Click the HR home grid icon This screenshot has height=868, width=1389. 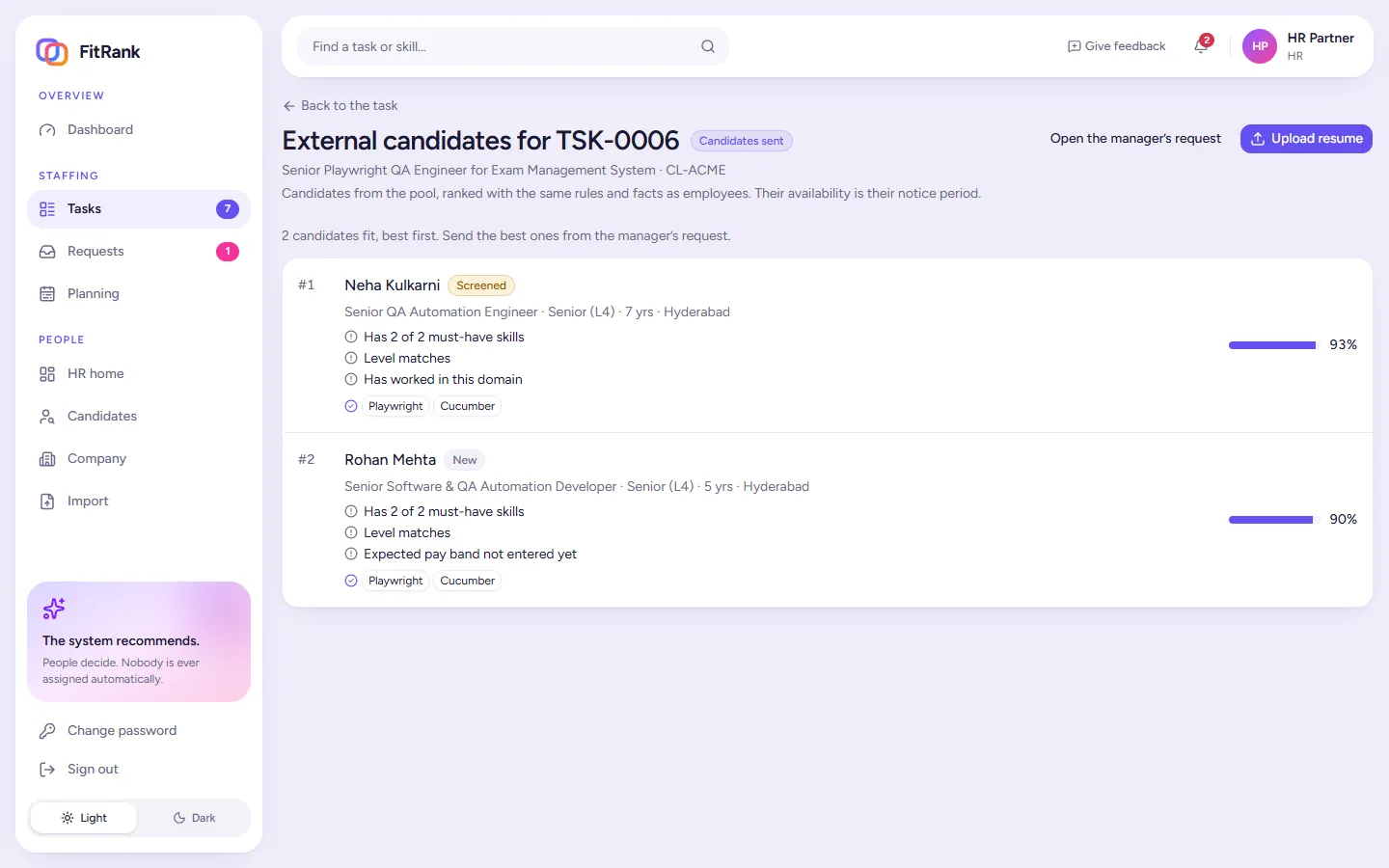47,374
